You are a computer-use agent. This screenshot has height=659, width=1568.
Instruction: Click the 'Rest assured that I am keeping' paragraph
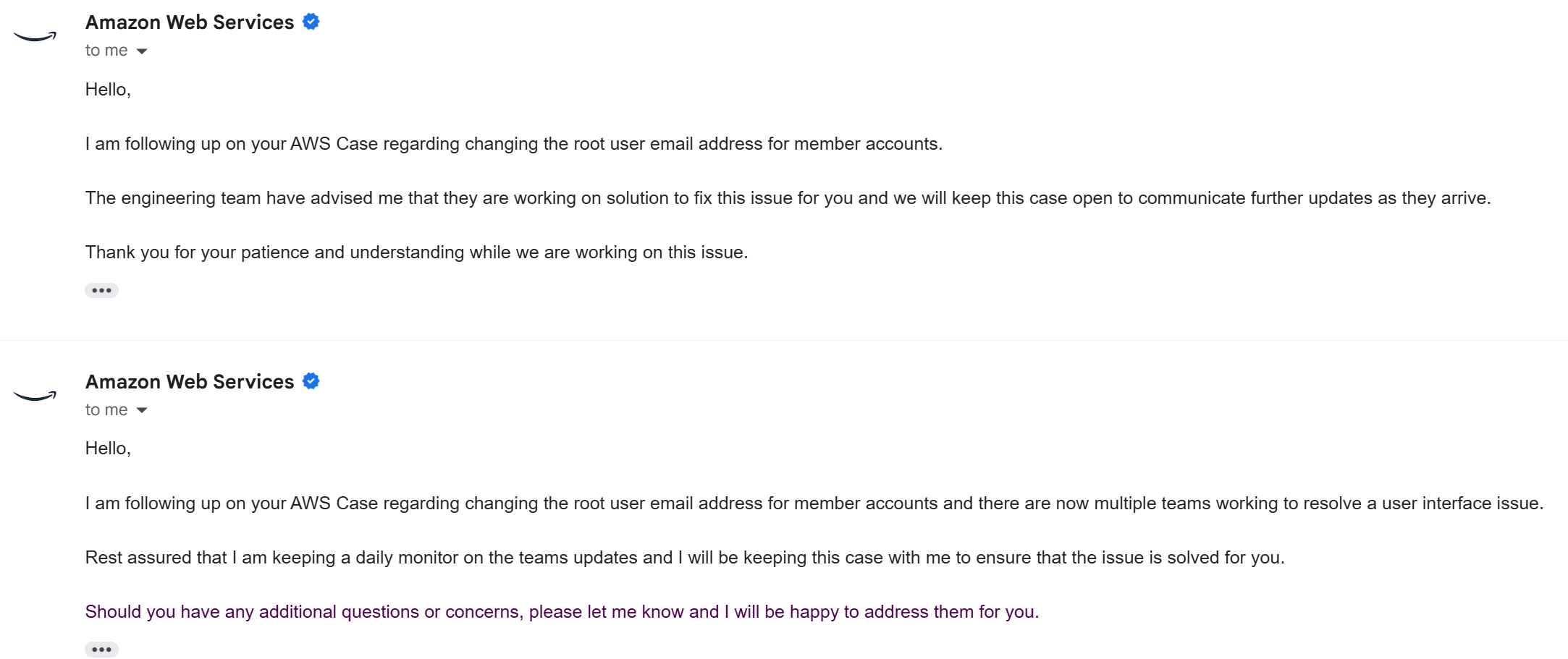click(x=685, y=558)
